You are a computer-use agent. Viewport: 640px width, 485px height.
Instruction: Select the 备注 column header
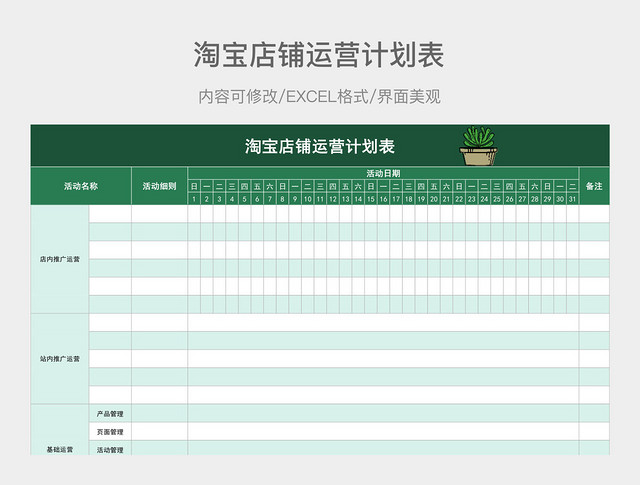tap(594, 186)
